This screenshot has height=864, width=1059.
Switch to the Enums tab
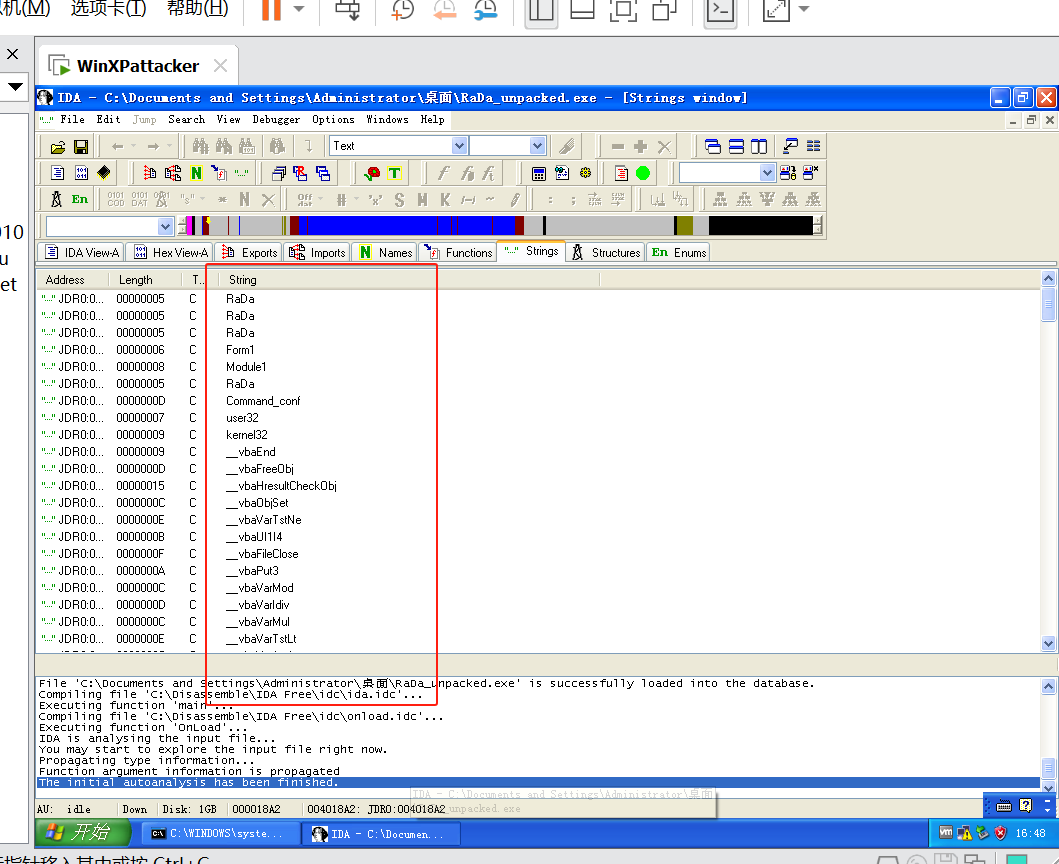click(678, 253)
